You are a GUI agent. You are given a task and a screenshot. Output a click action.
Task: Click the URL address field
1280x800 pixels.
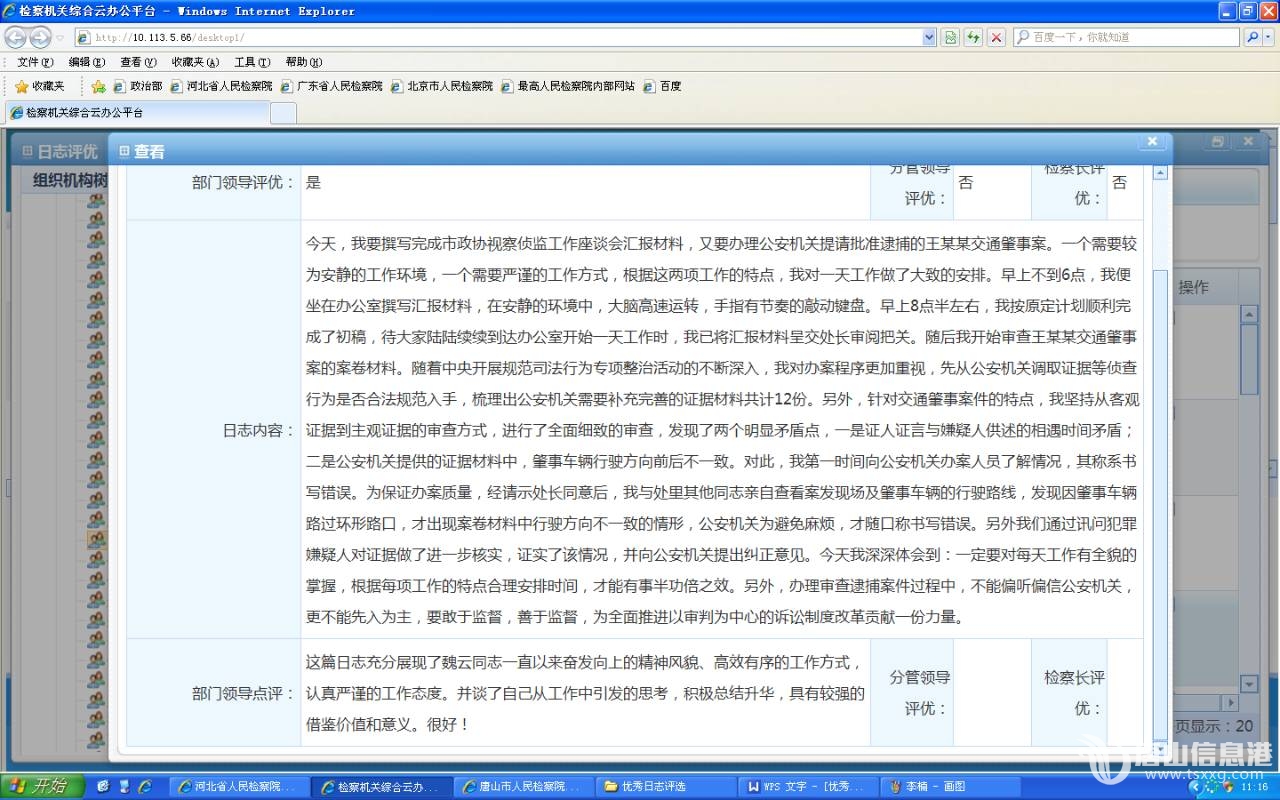click(500, 37)
